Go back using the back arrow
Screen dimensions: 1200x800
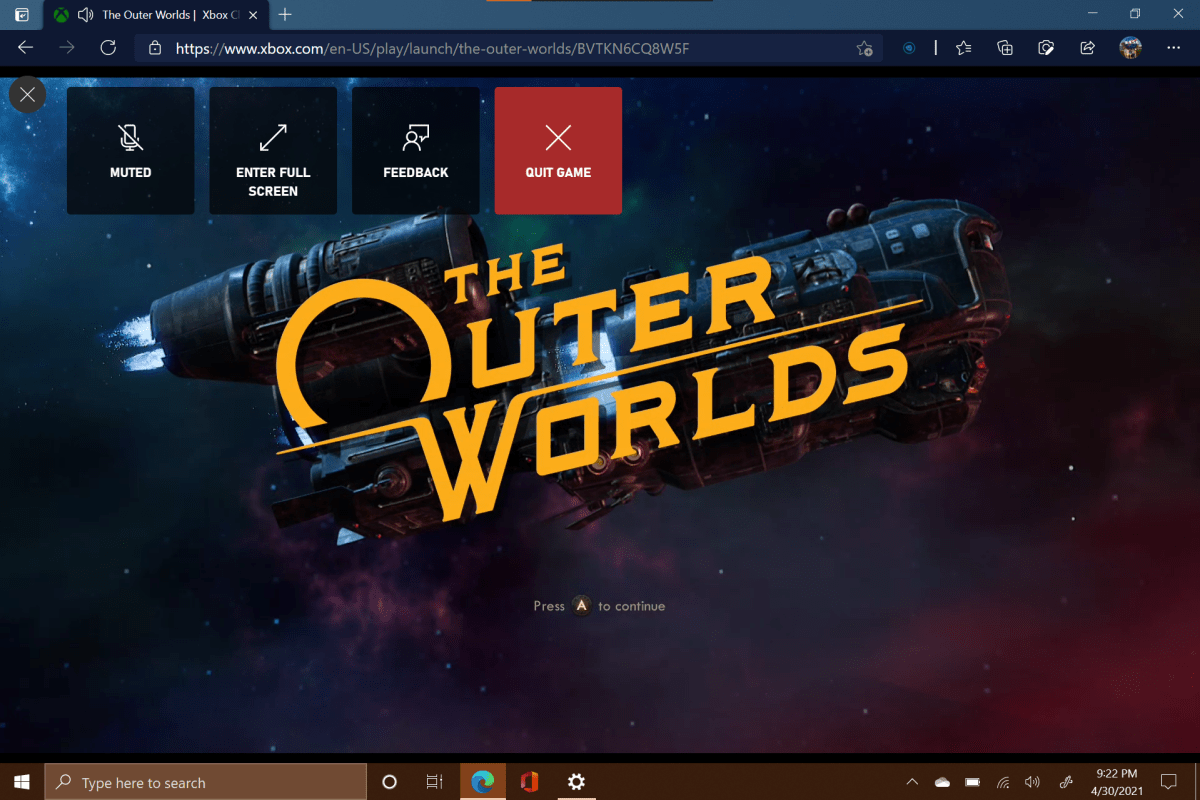coord(26,48)
